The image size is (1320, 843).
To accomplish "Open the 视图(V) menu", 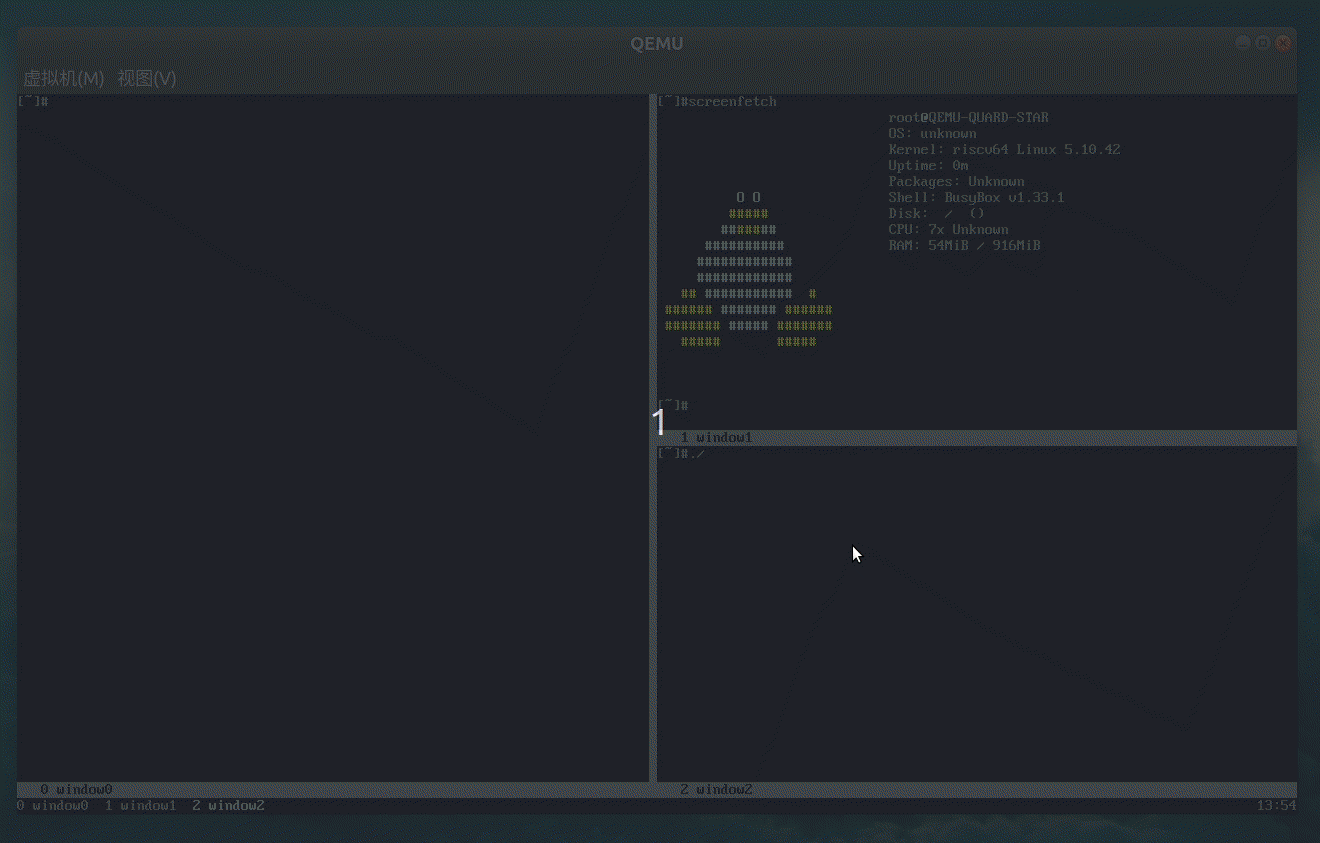I will (x=146, y=79).
